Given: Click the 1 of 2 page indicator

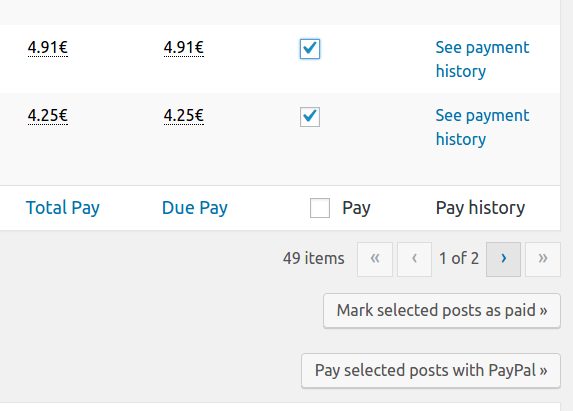Looking at the screenshot, I should [459, 259].
